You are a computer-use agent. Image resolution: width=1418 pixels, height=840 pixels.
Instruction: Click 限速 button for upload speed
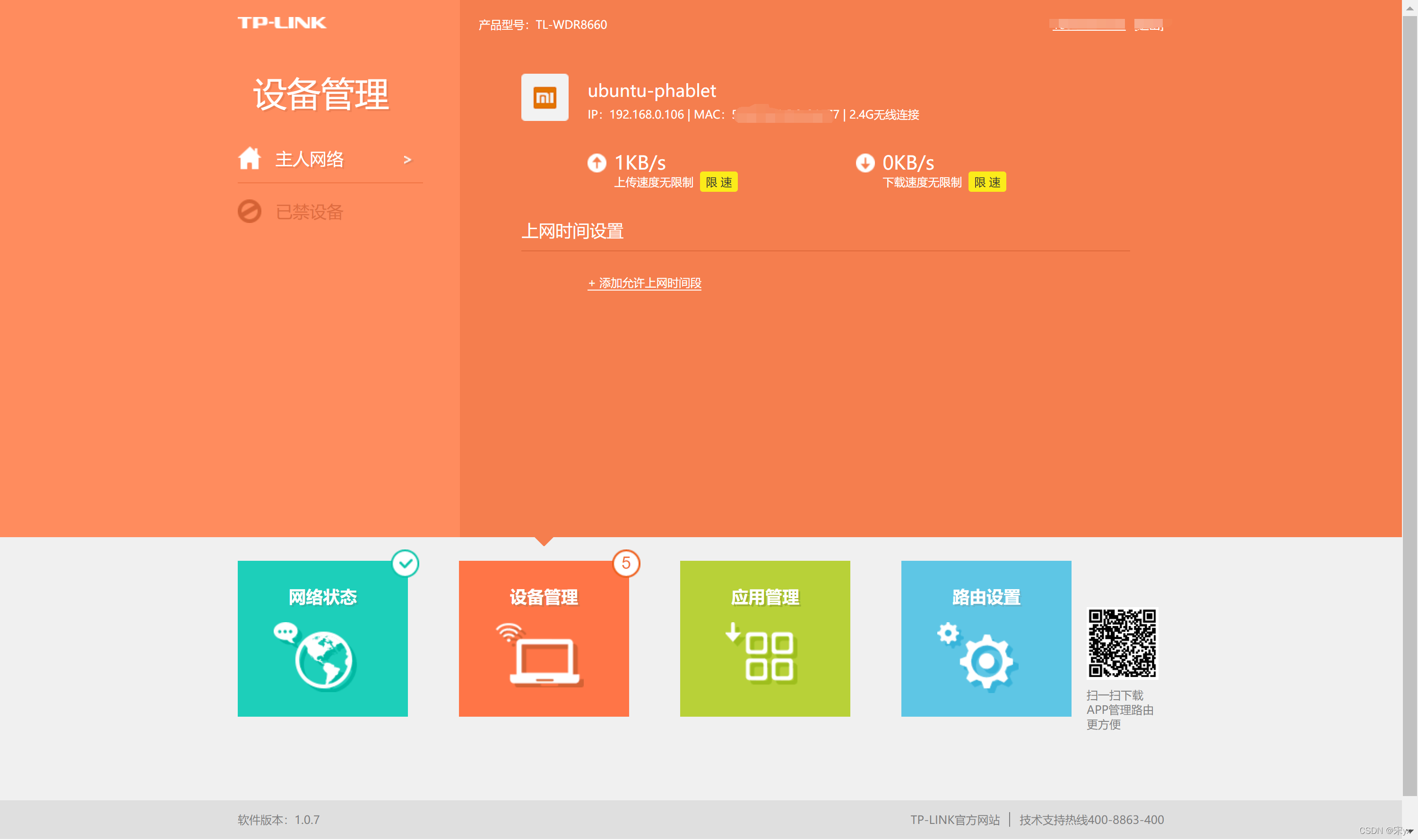(x=718, y=182)
